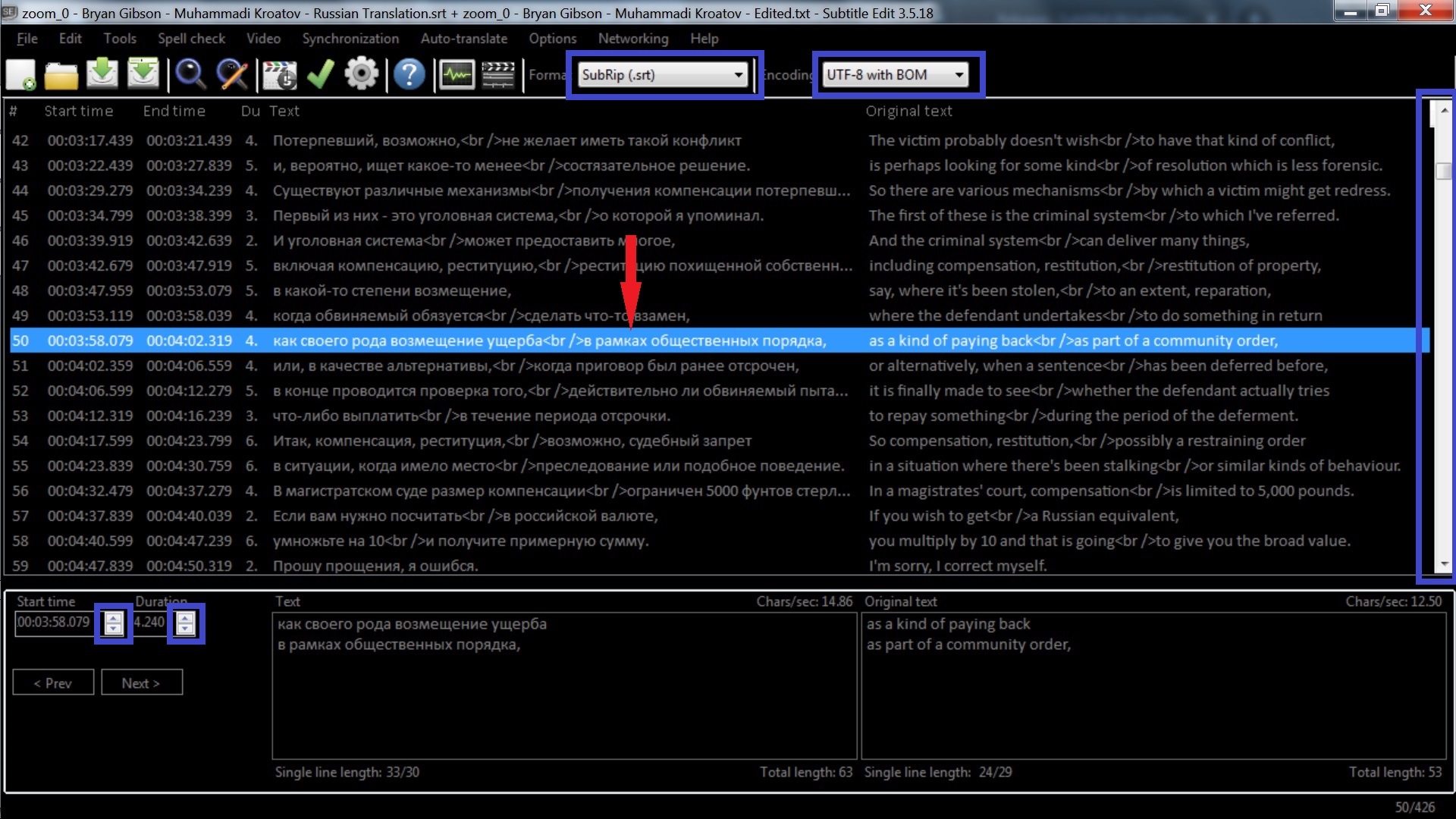
Task: Click the End time column header
Action: [174, 111]
